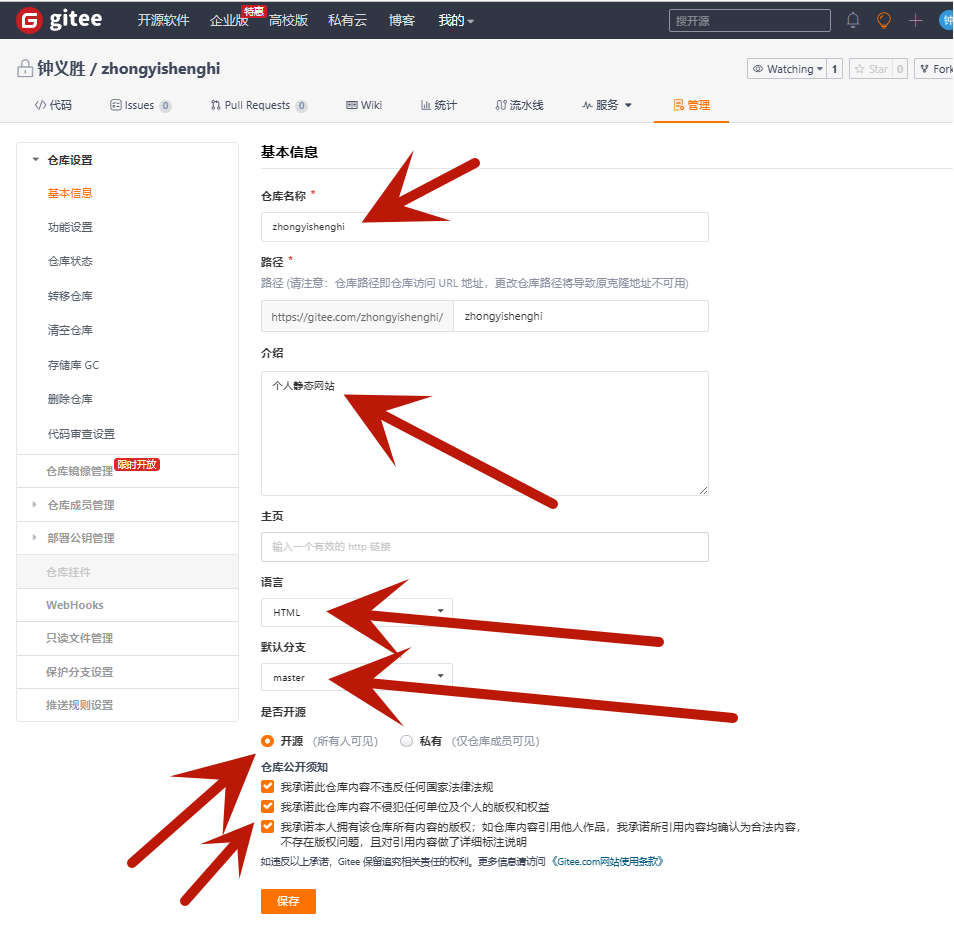
Task: Click 私有云 in top navigation
Action: click(x=347, y=21)
